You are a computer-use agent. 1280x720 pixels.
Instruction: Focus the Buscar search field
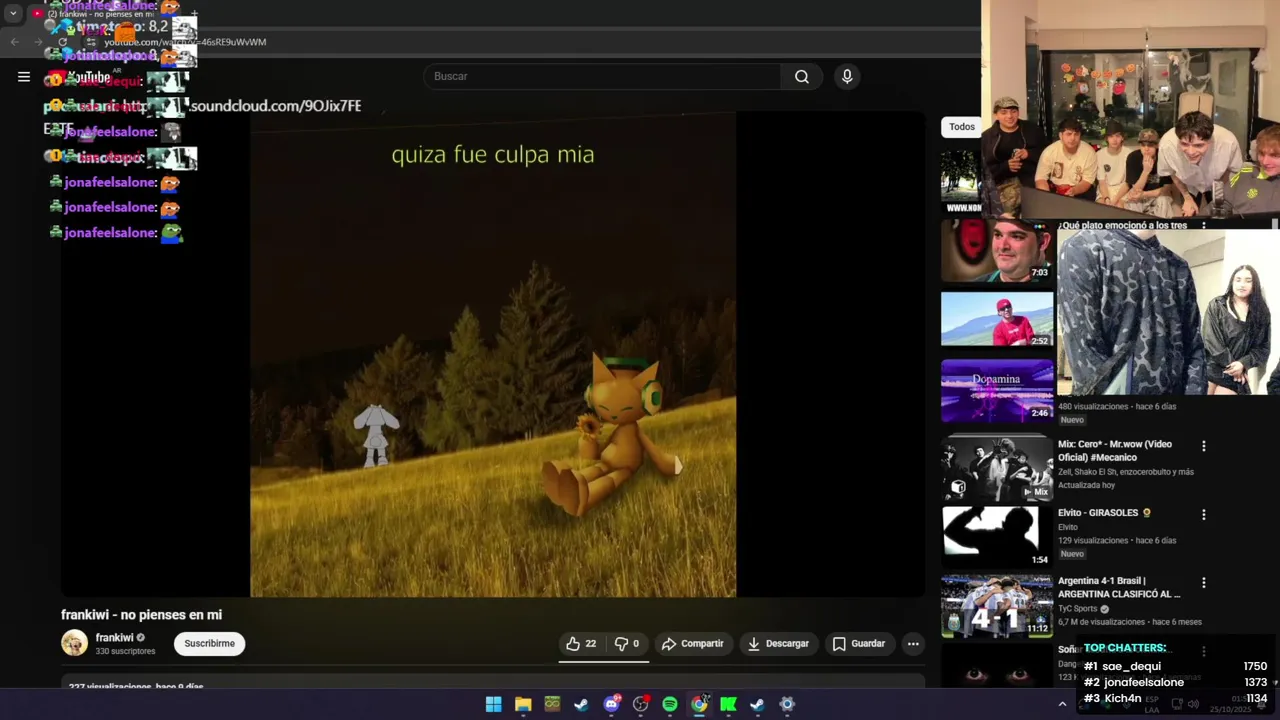pyautogui.click(x=603, y=77)
